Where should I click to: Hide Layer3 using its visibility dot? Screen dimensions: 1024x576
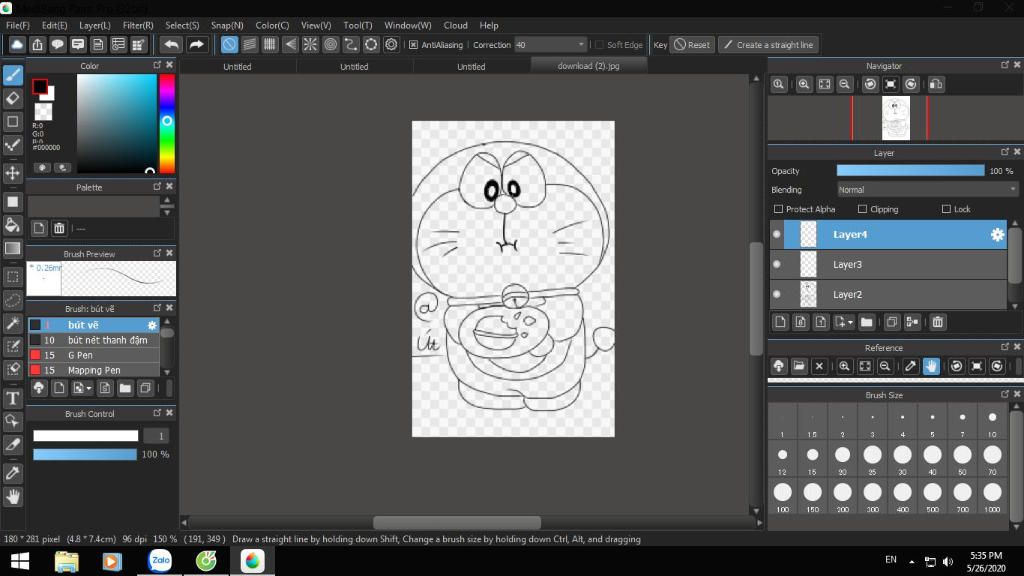pos(776,265)
